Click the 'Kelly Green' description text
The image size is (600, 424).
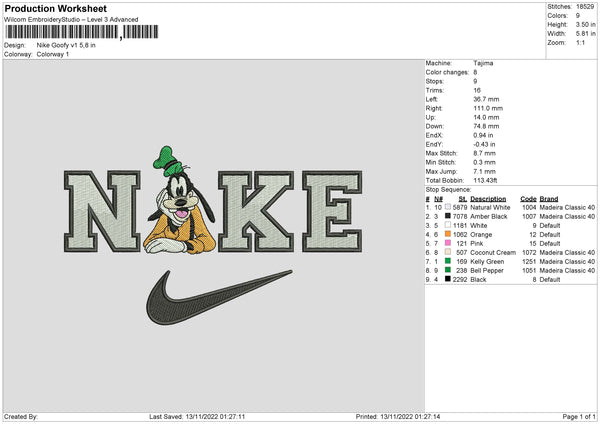pos(487,262)
